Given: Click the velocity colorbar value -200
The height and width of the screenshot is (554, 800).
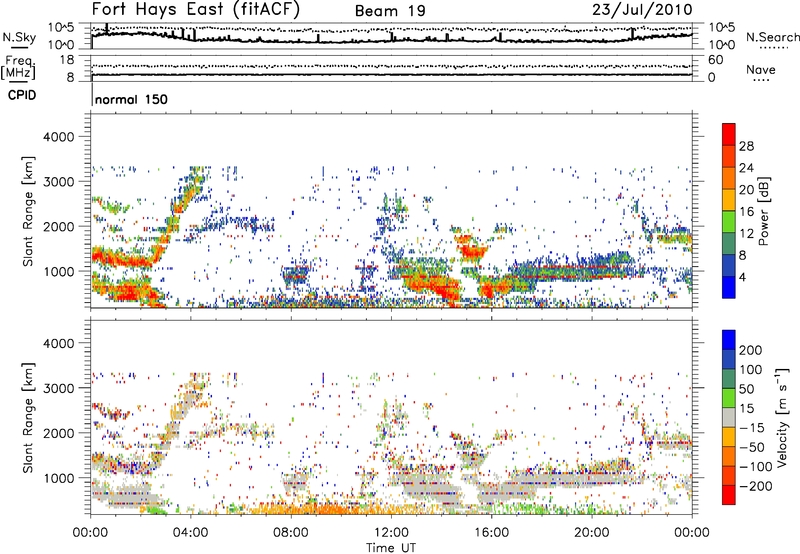Looking at the screenshot, I should (x=756, y=486).
